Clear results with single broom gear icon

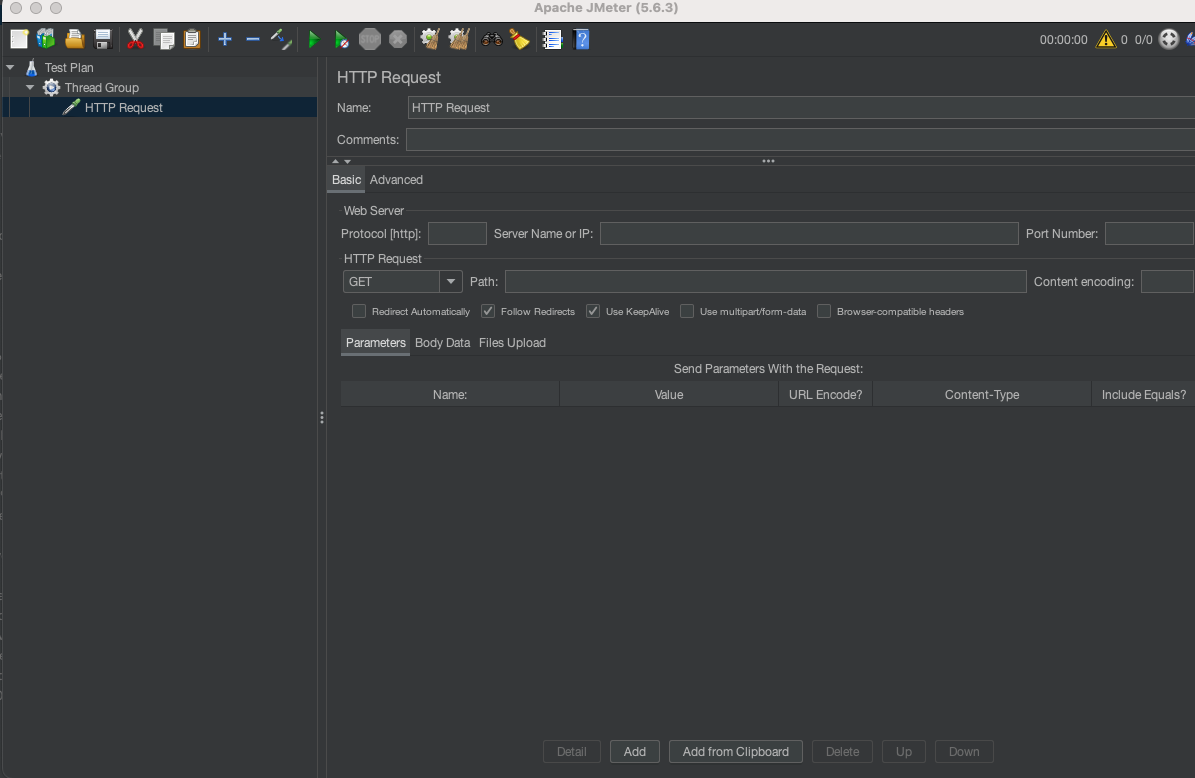pyautogui.click(x=430, y=39)
